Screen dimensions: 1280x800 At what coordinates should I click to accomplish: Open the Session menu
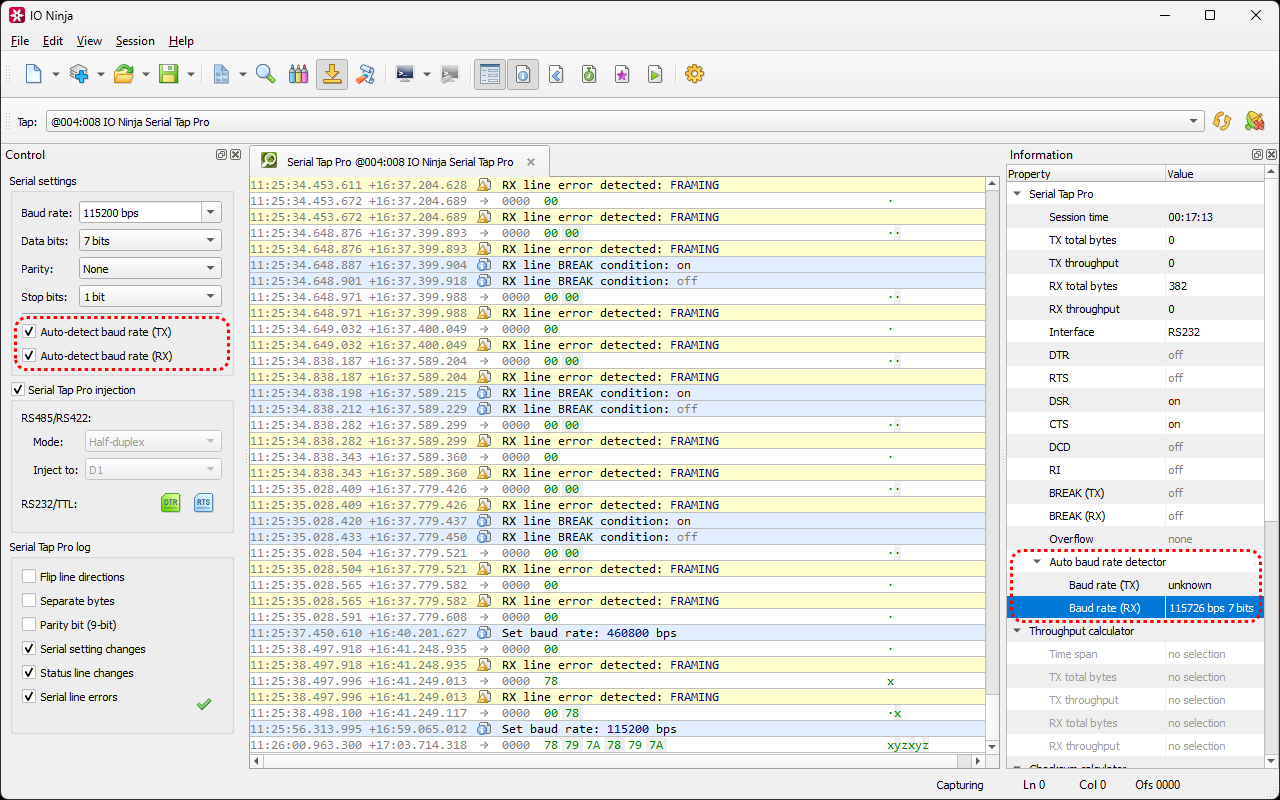[x=135, y=41]
